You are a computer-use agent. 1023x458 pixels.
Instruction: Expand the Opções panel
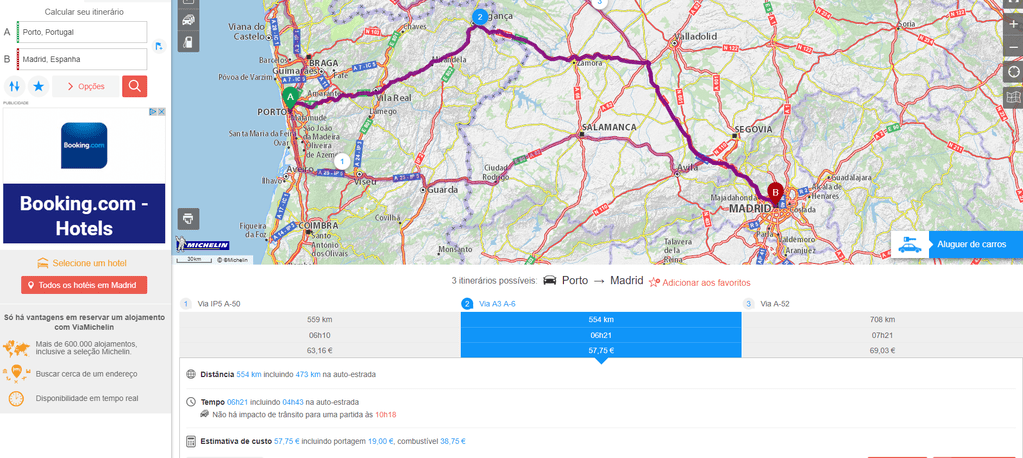coord(85,86)
